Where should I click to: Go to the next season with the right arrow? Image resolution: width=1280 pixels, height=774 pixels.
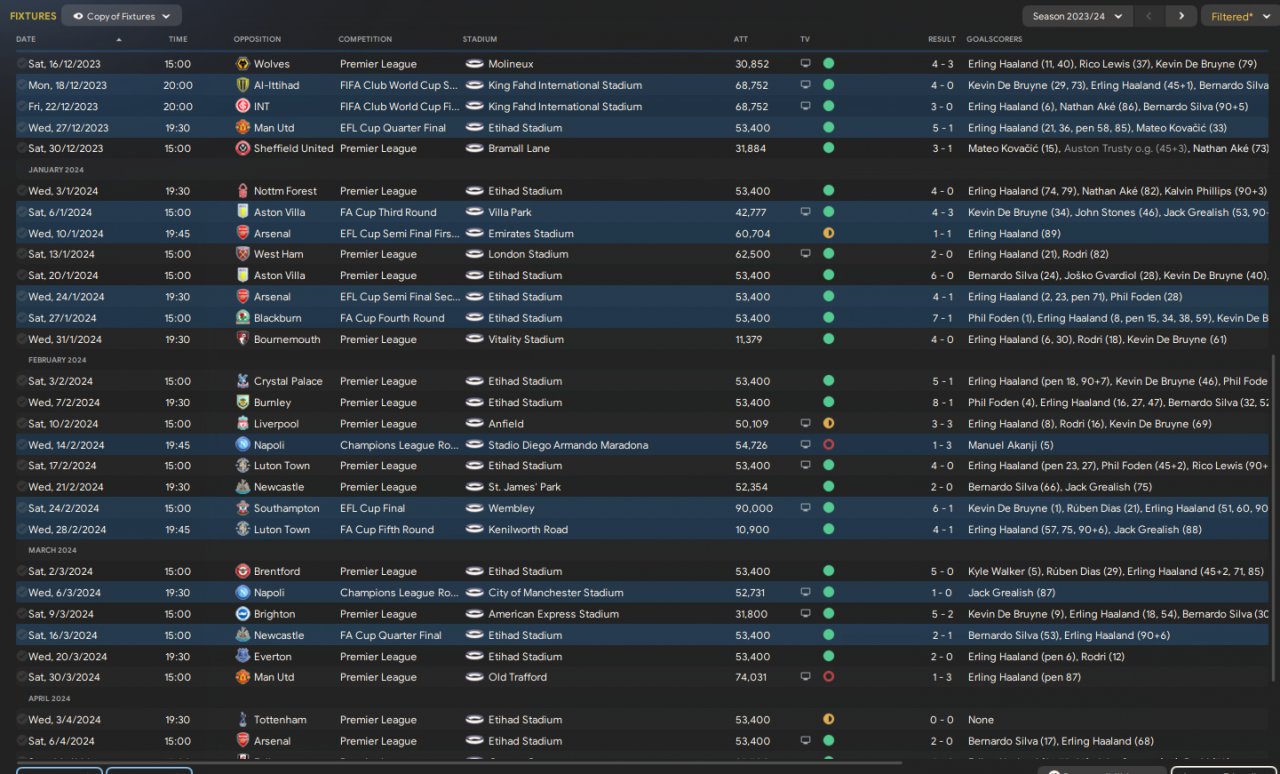[1181, 16]
